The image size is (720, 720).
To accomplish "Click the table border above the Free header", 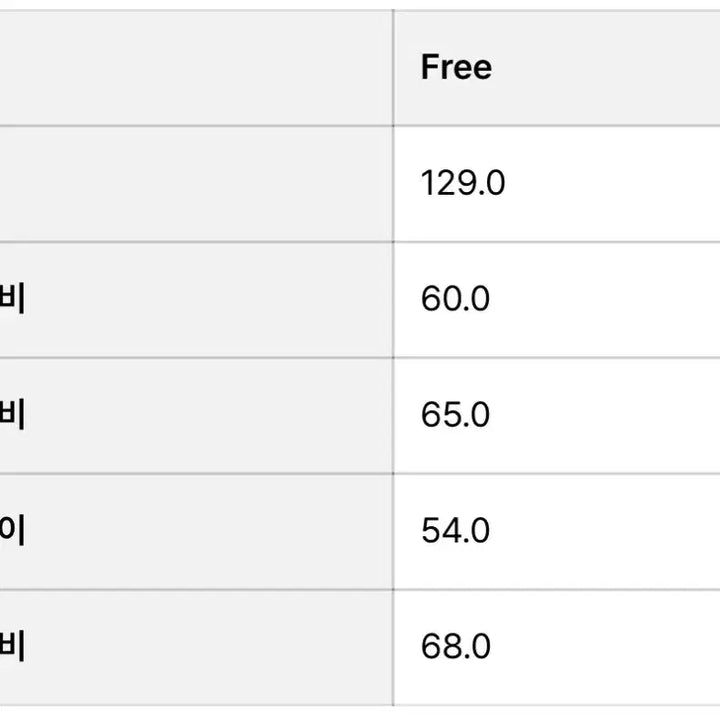I will tap(556, 11).
